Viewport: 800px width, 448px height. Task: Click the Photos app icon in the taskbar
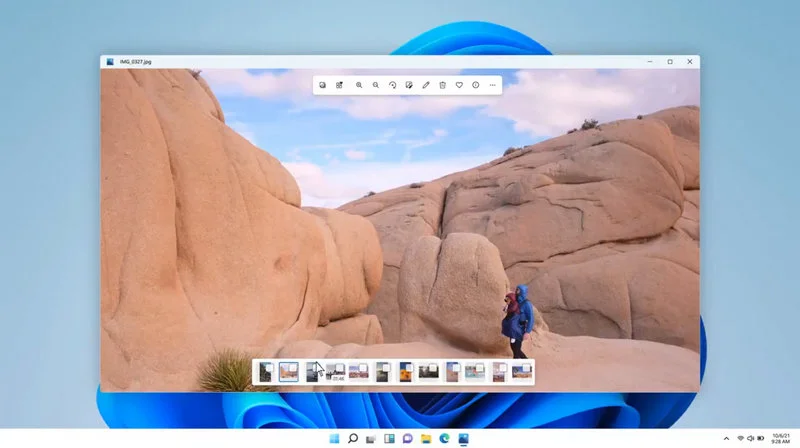coord(463,439)
